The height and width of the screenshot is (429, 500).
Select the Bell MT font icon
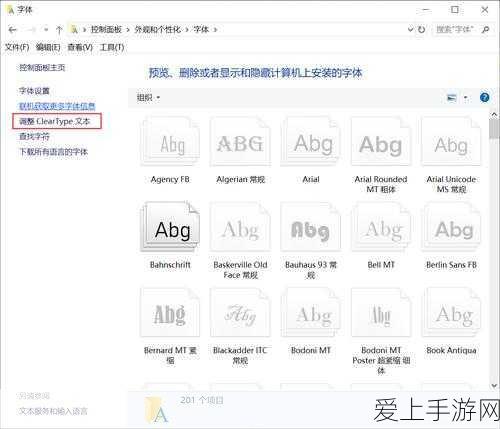pos(381,227)
